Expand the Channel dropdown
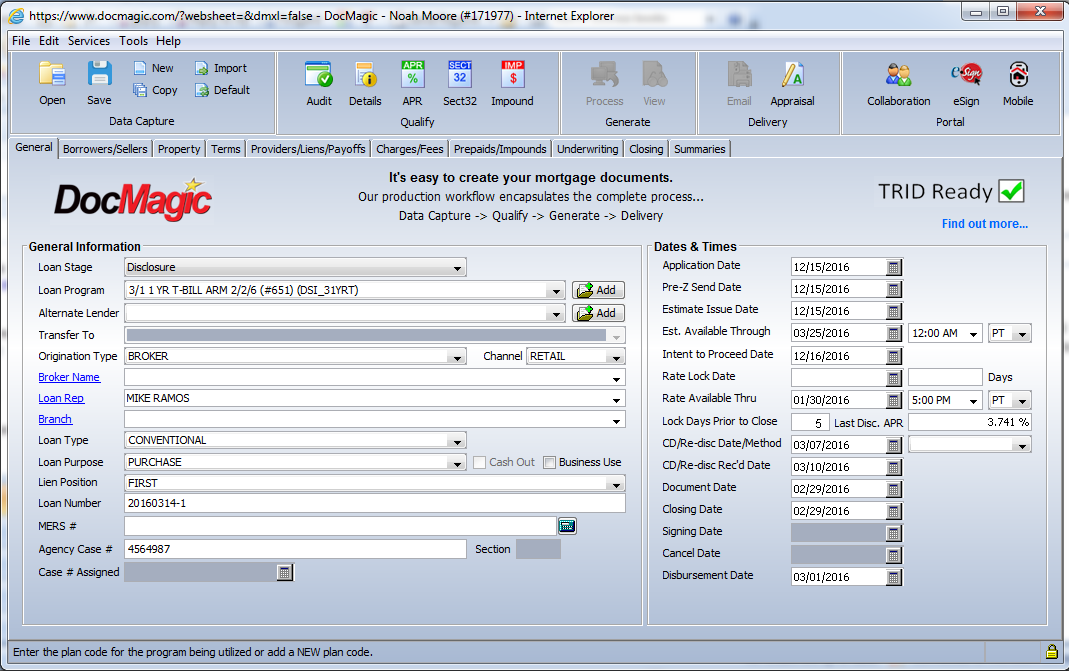The height and width of the screenshot is (671, 1069). 616,357
